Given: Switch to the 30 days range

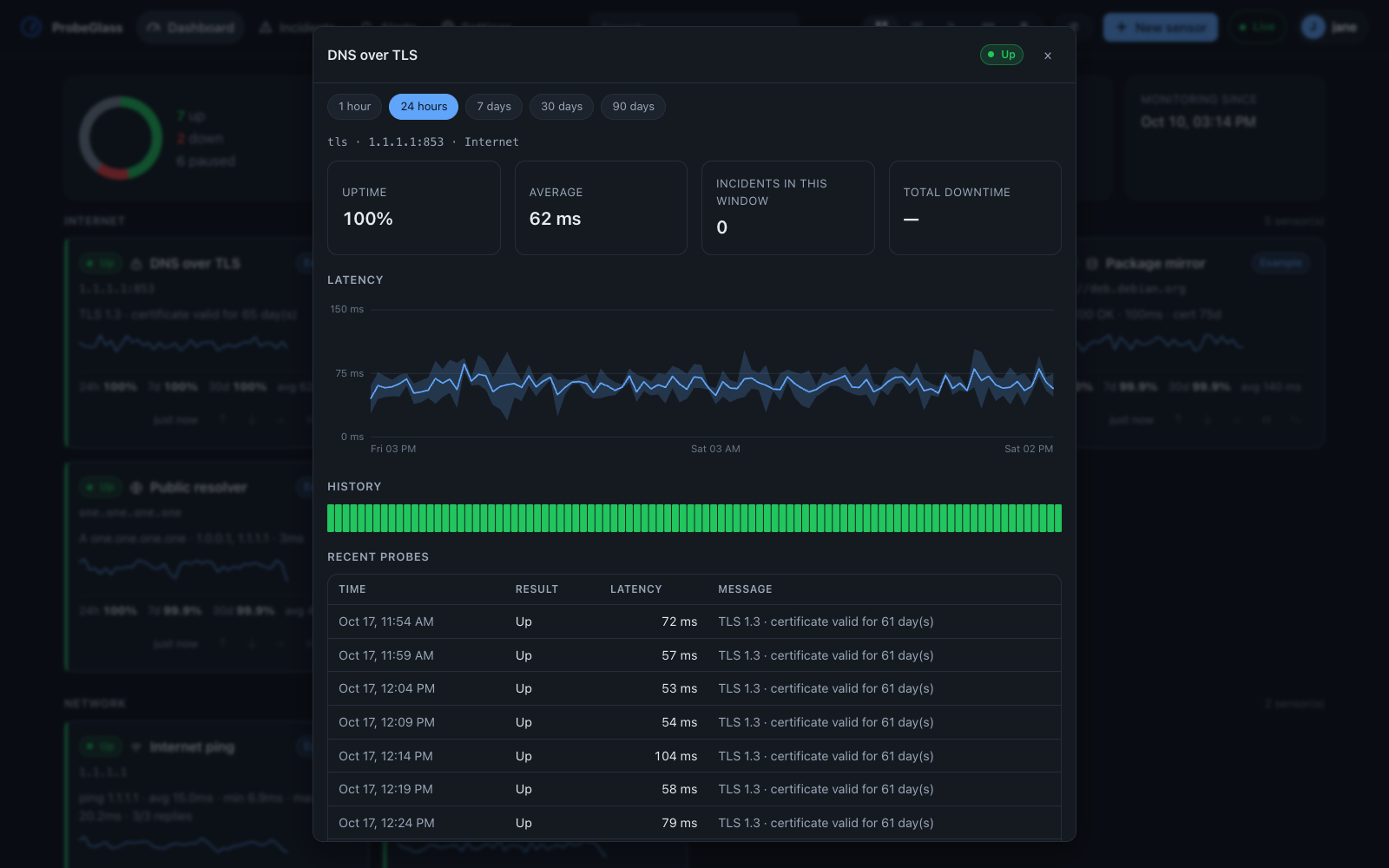Looking at the screenshot, I should [562, 107].
